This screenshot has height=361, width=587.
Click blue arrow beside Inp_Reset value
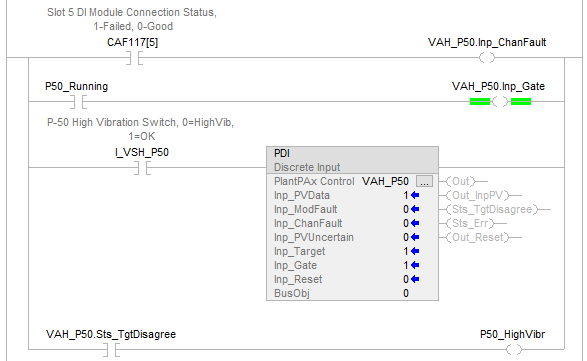click(x=415, y=279)
